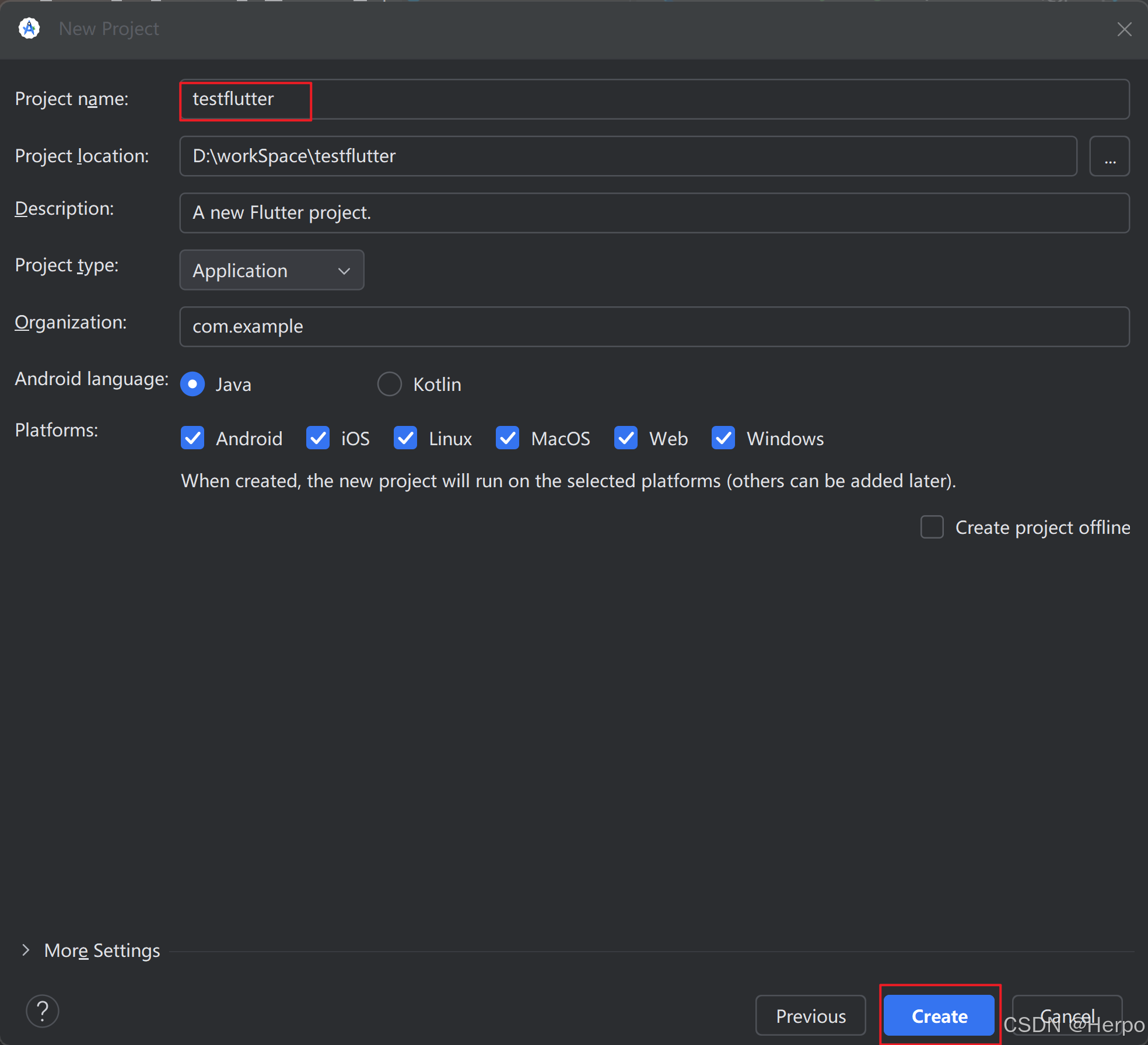
Task: Open the Project type dropdown
Action: (x=272, y=270)
